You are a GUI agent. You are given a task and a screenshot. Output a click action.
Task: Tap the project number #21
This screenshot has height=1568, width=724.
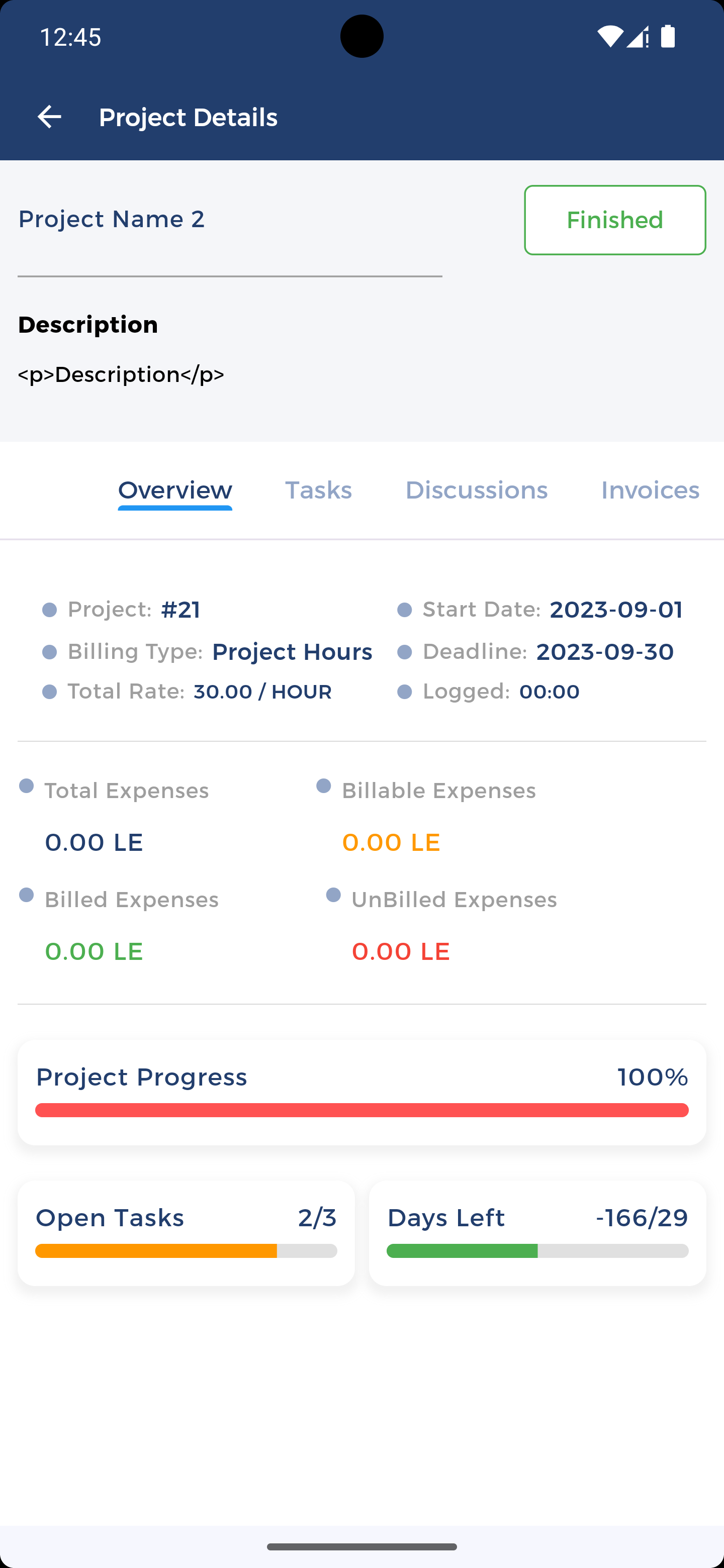pos(180,610)
